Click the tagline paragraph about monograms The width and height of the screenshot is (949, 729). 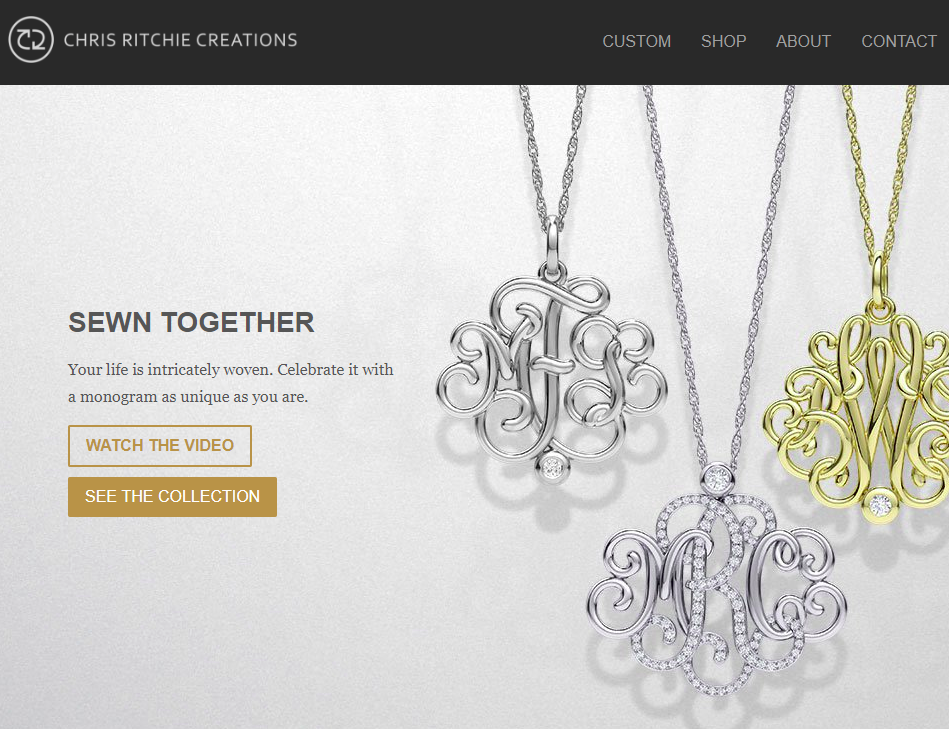point(231,383)
